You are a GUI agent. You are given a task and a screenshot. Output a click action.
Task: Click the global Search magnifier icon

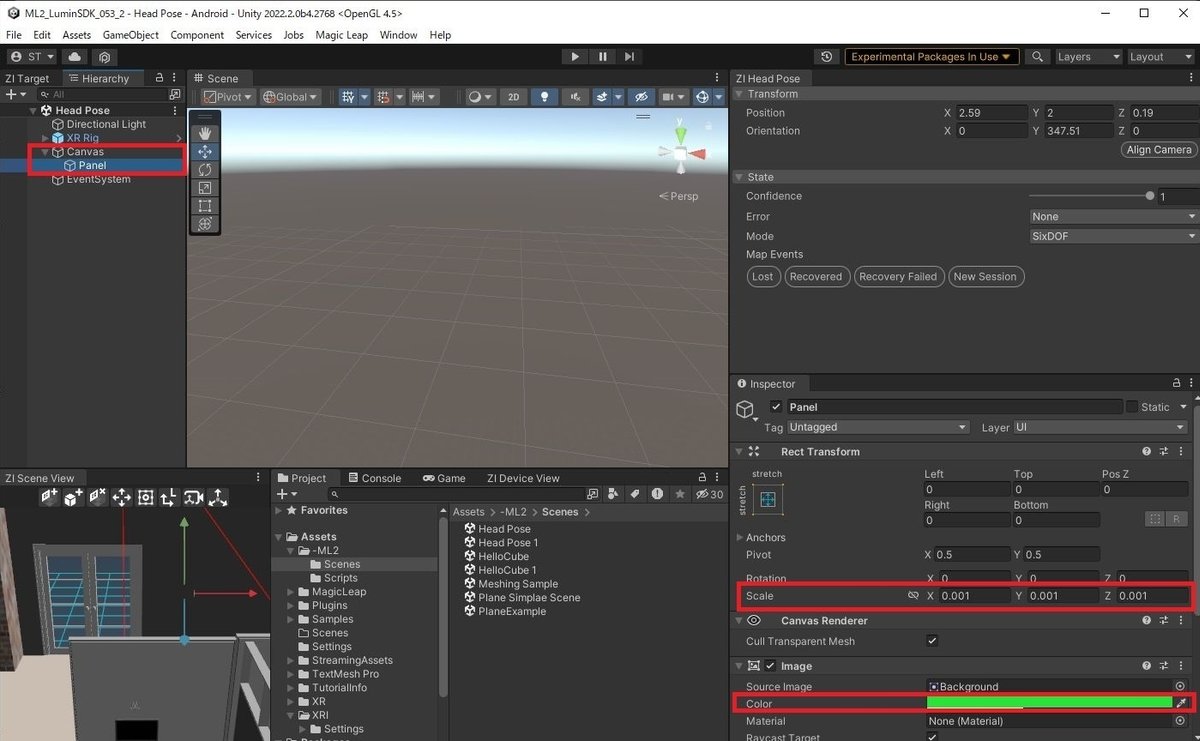coord(1038,57)
